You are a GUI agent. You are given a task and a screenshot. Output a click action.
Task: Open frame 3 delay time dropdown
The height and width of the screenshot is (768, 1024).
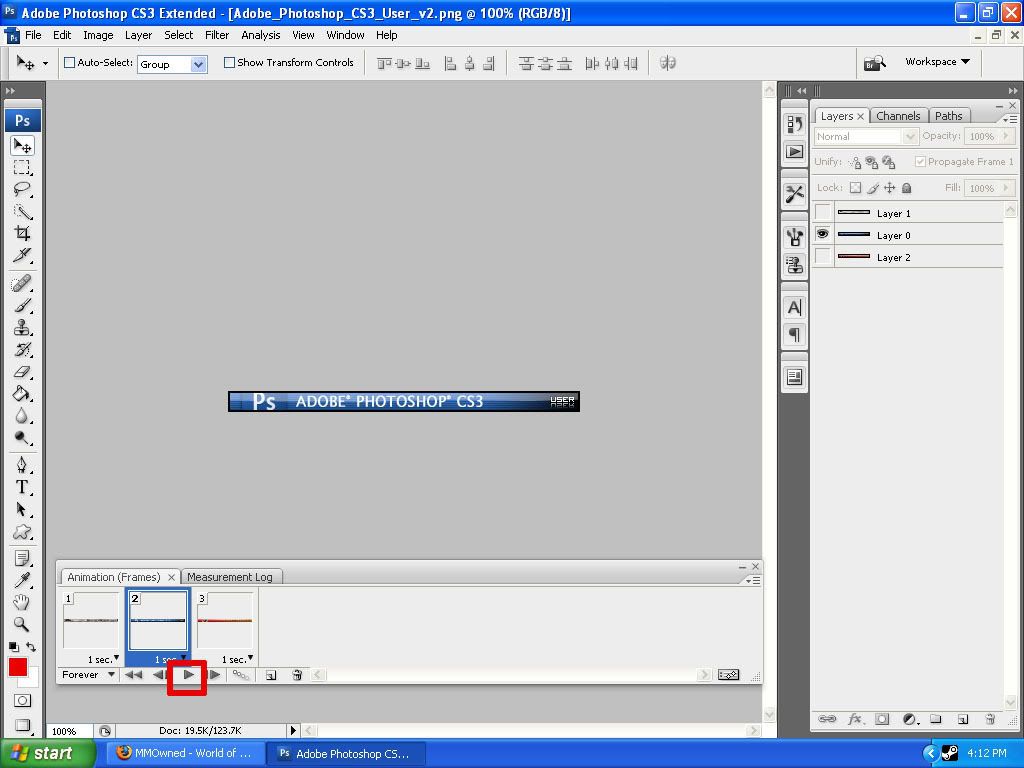(x=237, y=659)
